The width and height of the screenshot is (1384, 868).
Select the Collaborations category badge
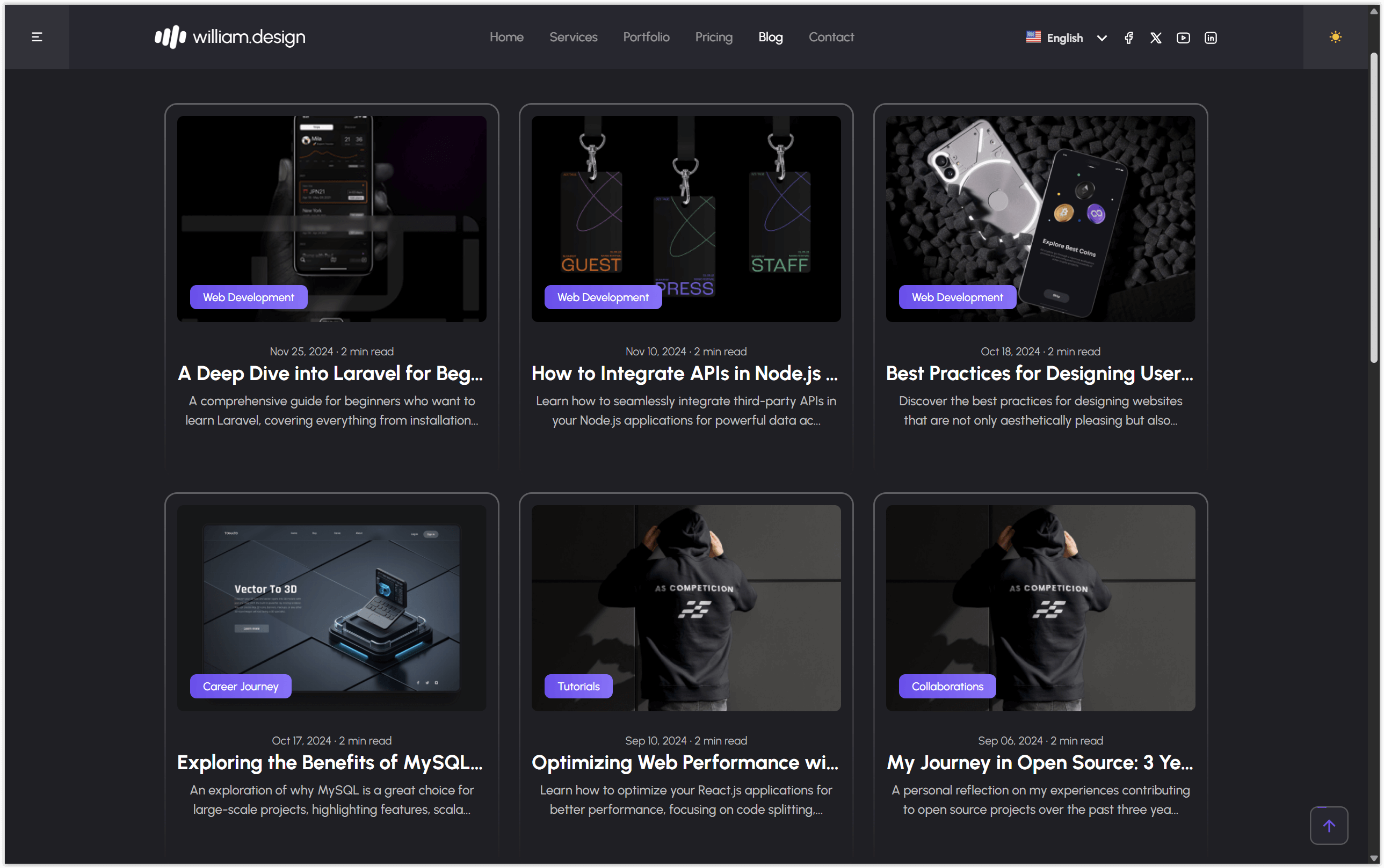(x=946, y=685)
